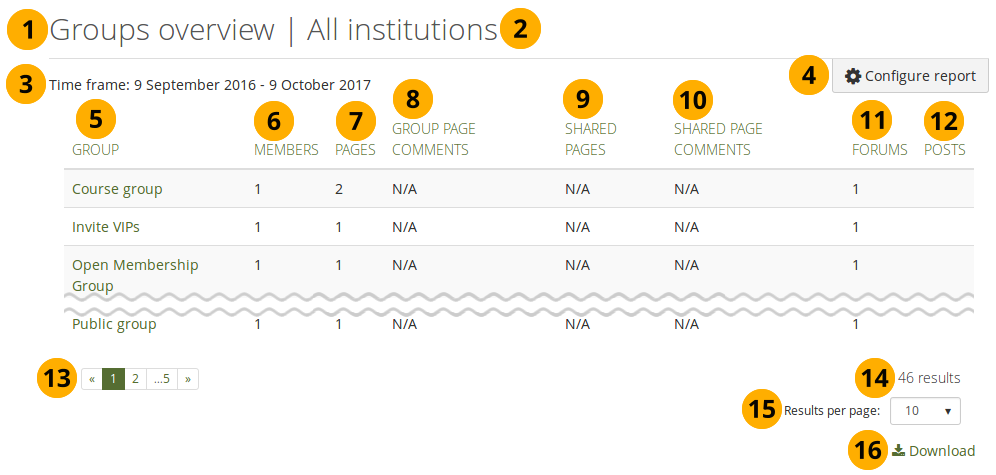
Task: Click the next page arrow »
Action: point(187,379)
